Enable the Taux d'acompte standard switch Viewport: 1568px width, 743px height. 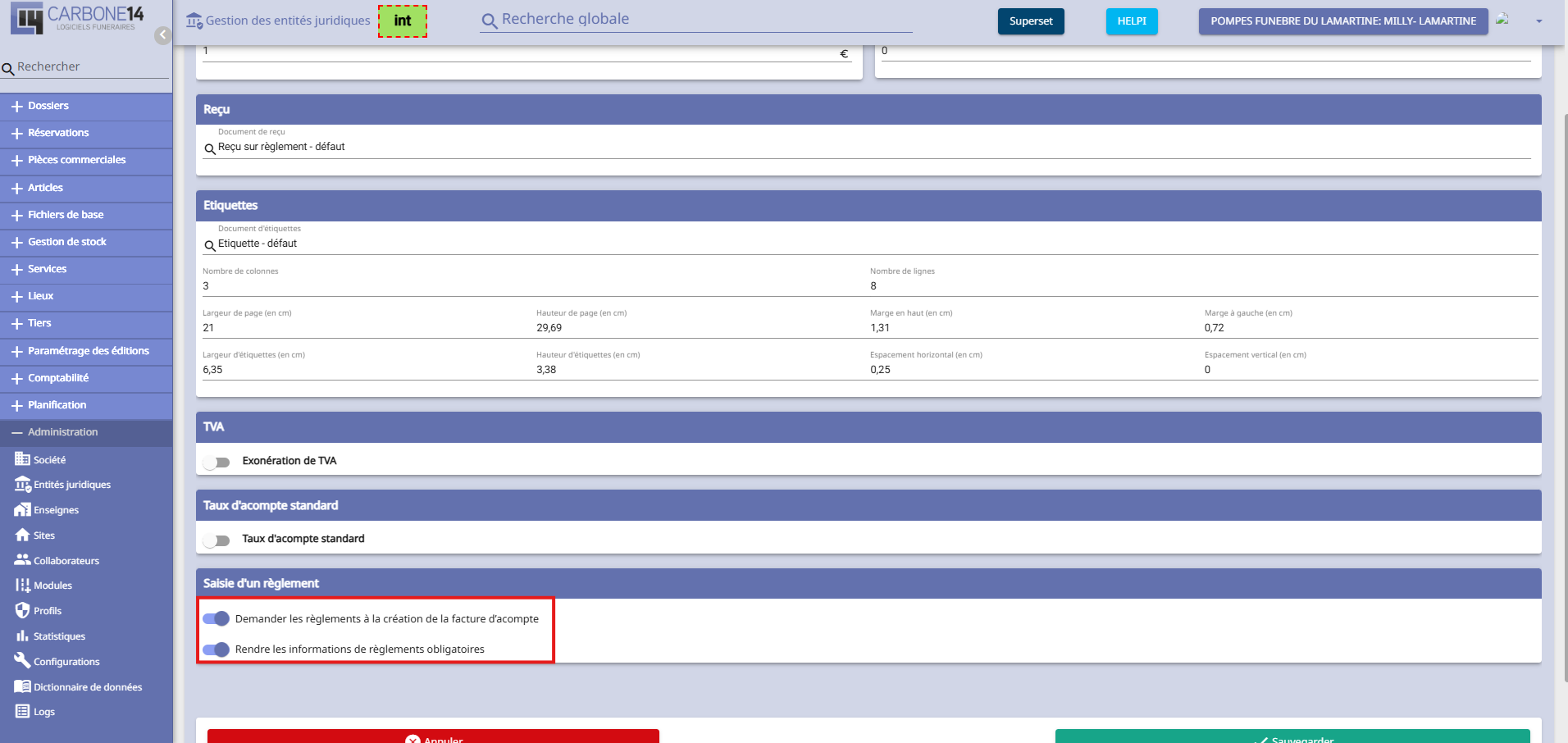pos(217,540)
